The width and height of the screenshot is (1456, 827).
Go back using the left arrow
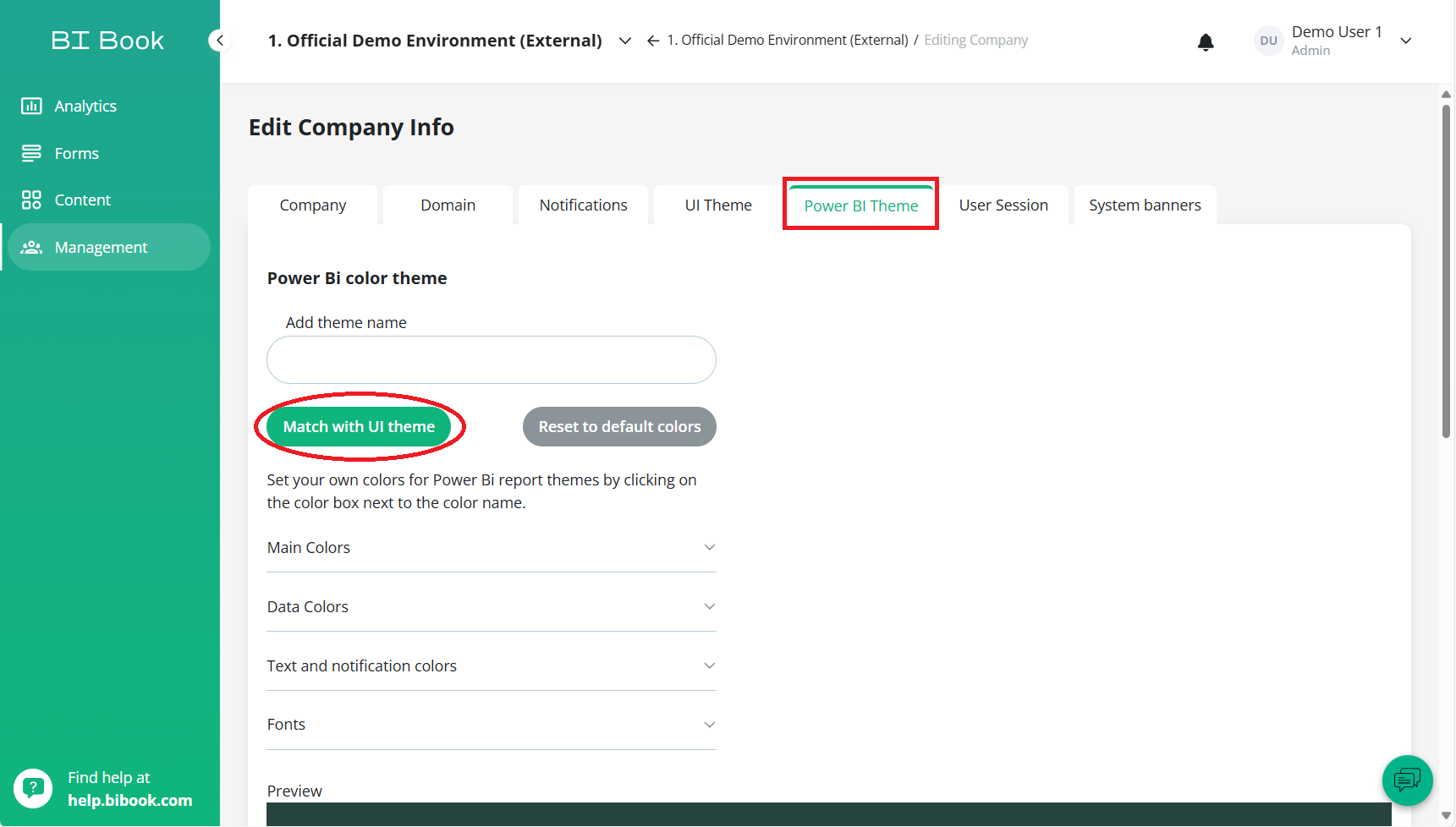click(653, 41)
